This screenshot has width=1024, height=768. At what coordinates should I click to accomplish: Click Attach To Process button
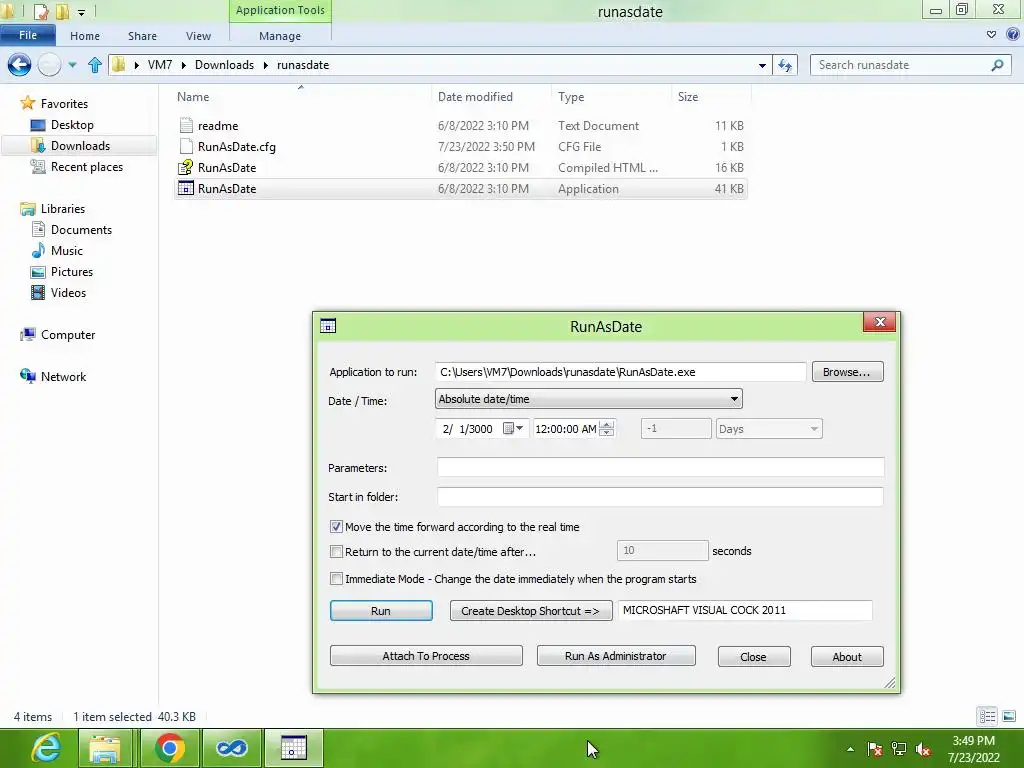pos(426,656)
